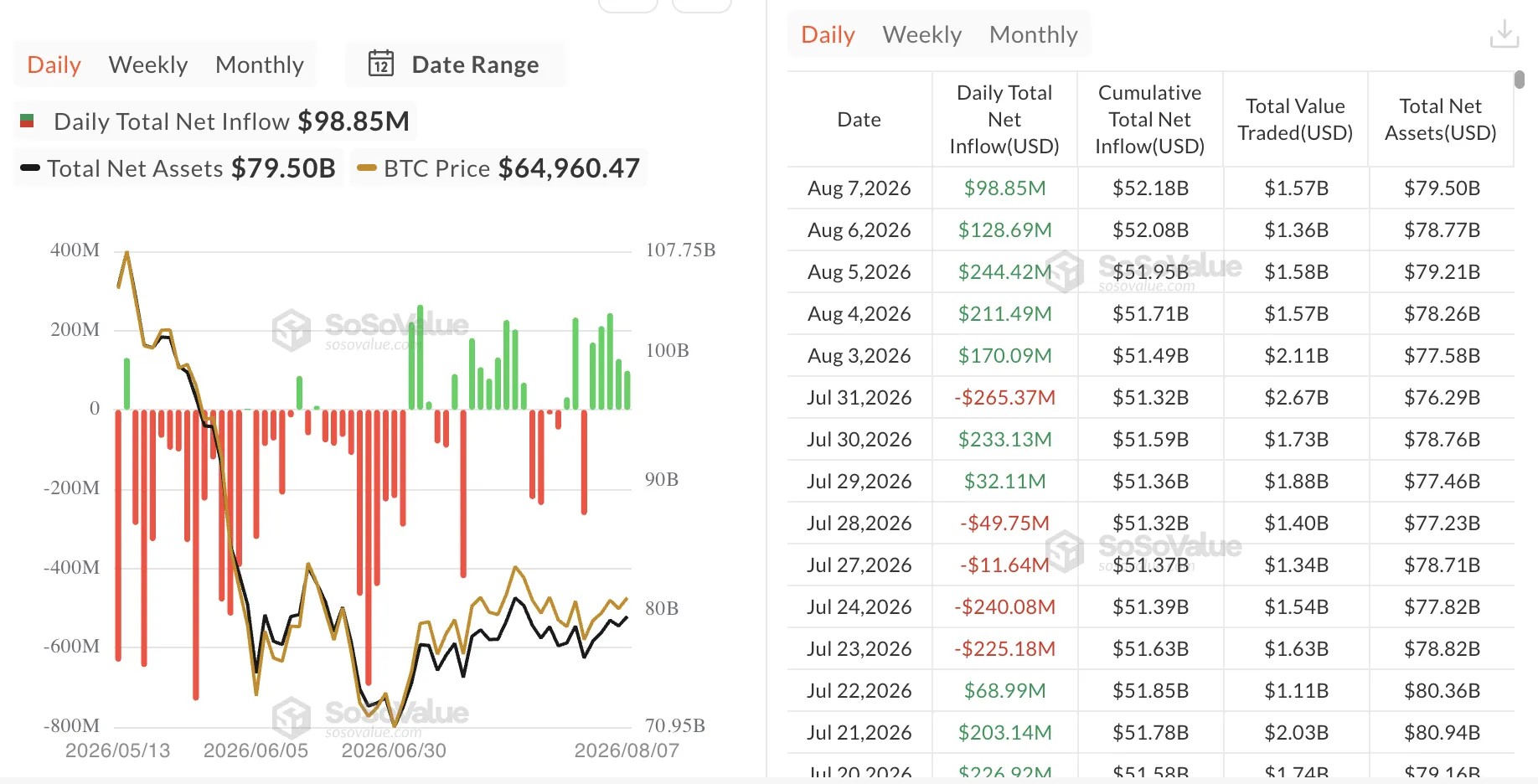This screenshot has width=1538, height=784.
Task: Select the Daily tab above the chart
Action: coord(54,64)
